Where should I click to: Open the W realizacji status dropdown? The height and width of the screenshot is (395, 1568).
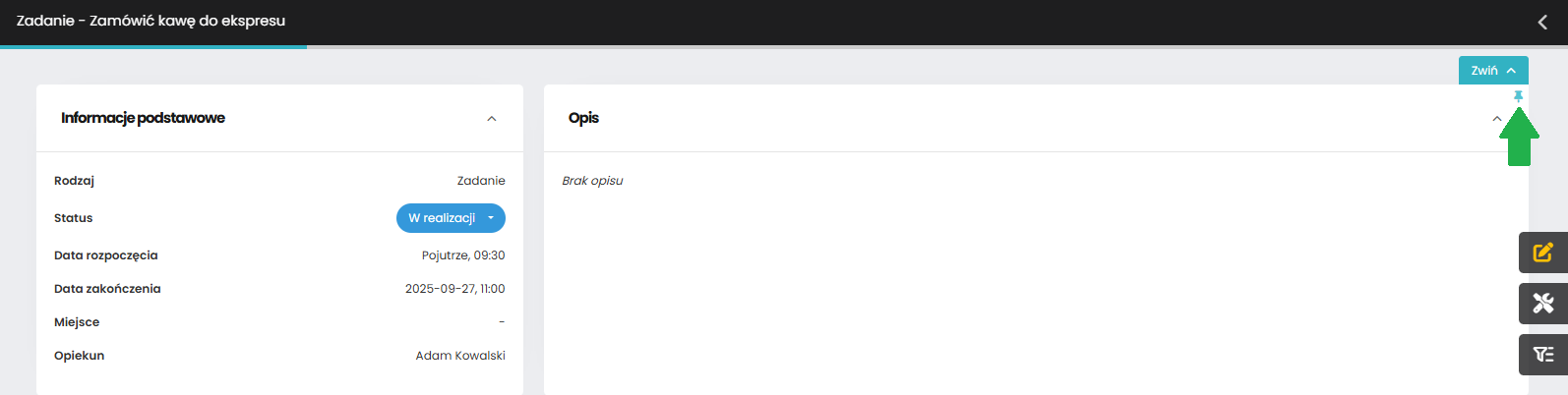click(x=451, y=218)
